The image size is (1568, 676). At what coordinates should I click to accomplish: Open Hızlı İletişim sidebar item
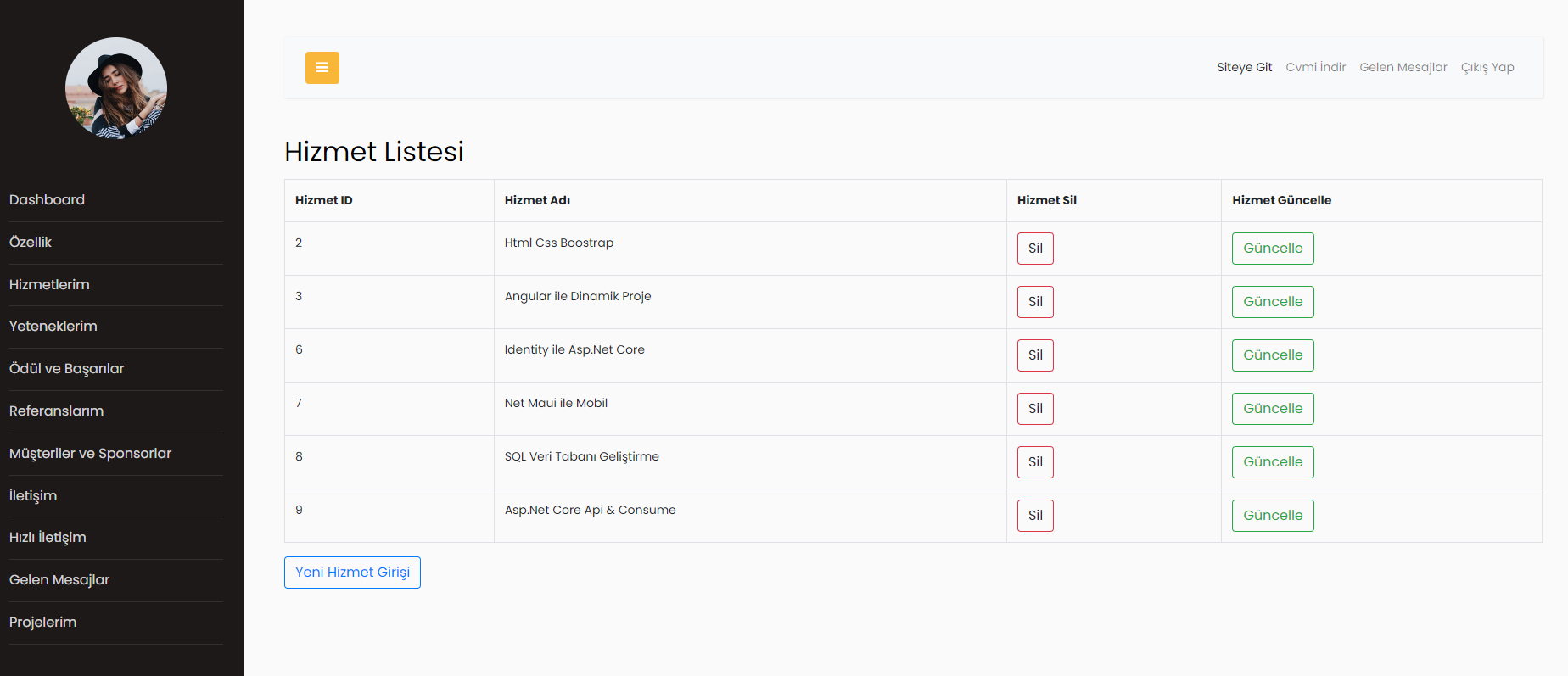coord(48,538)
